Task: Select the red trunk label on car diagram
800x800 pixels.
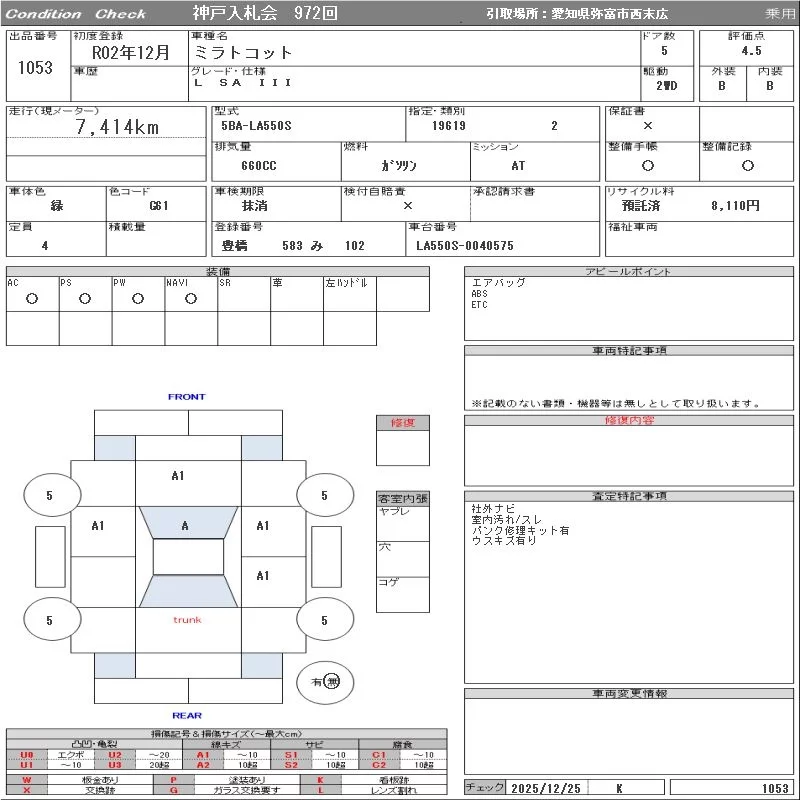Action: [x=187, y=620]
